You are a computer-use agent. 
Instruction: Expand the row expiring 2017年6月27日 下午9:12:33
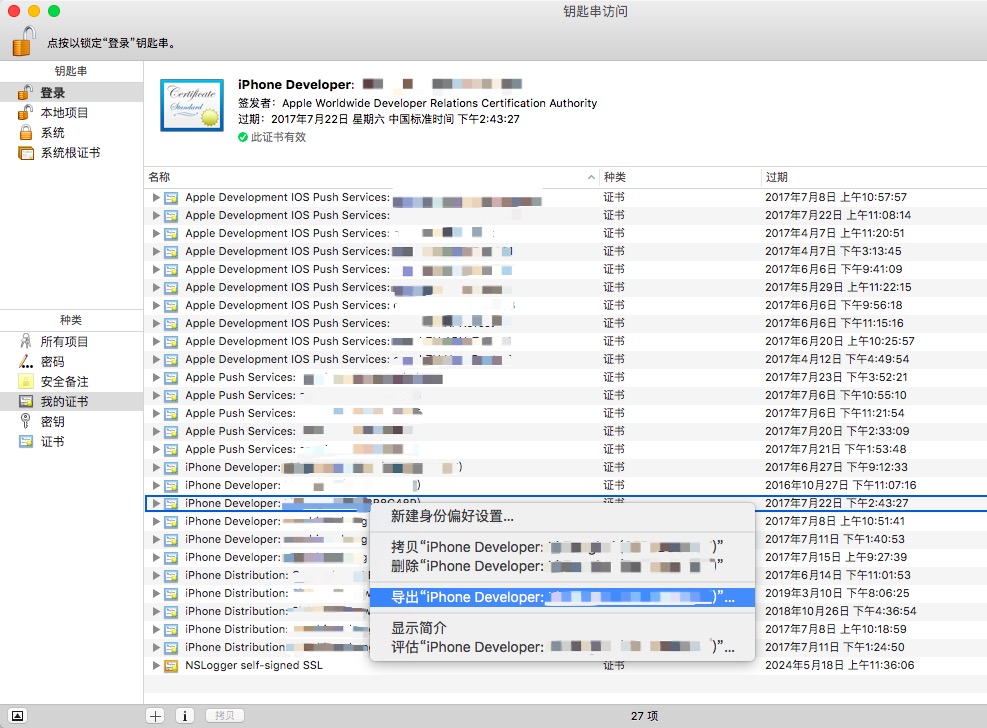(155, 468)
